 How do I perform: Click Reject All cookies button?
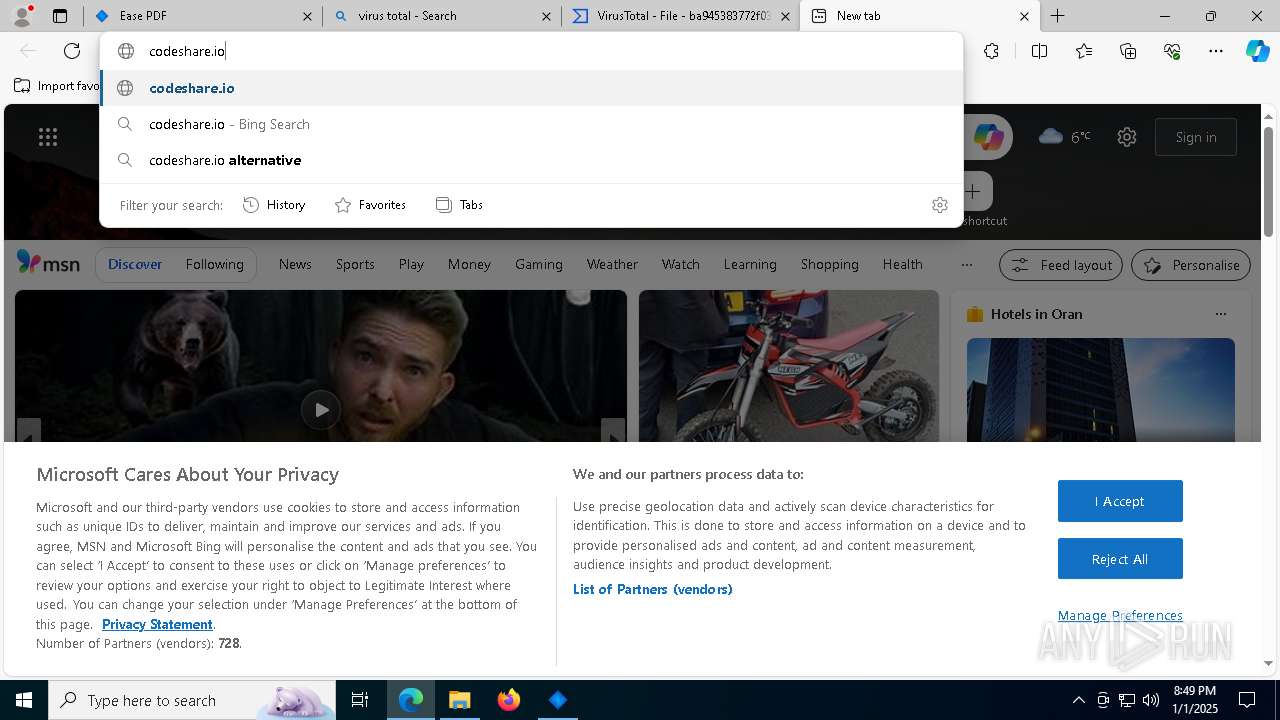click(x=1120, y=559)
